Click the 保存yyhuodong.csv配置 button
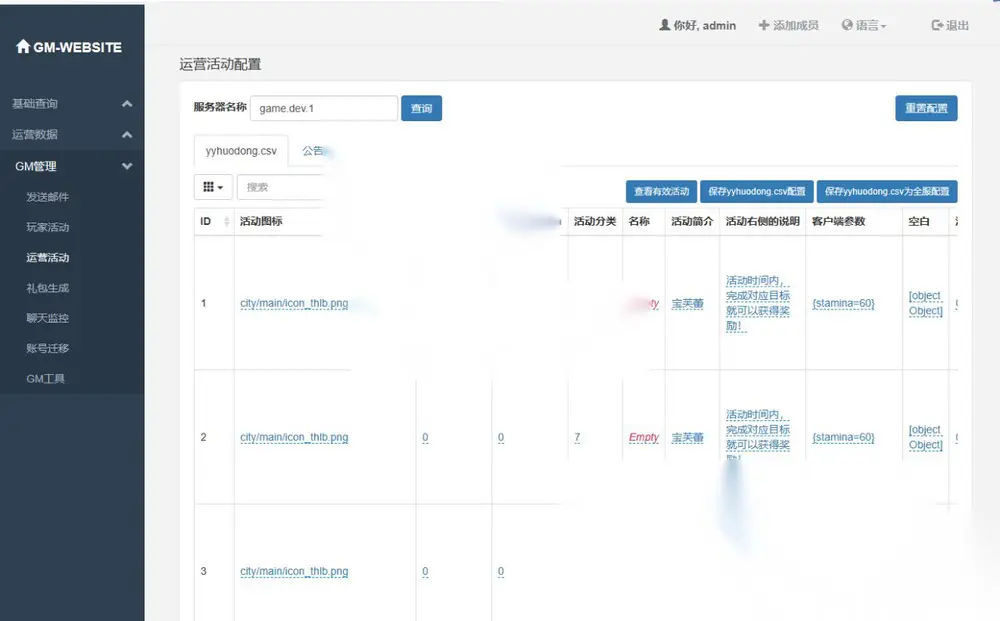Viewport: 1000px width, 621px height. coord(757,191)
